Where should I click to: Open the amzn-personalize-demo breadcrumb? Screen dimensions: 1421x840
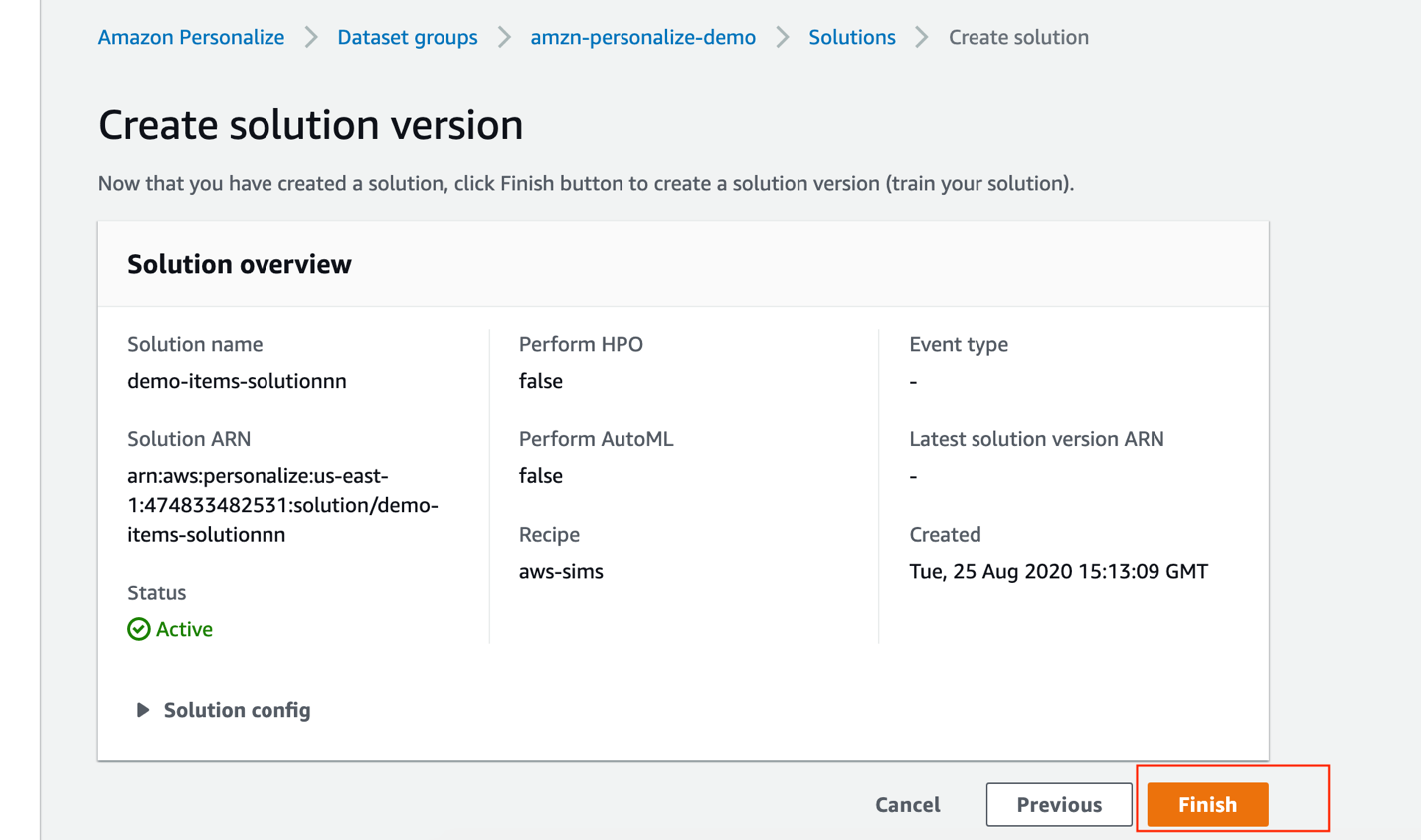[x=642, y=37]
